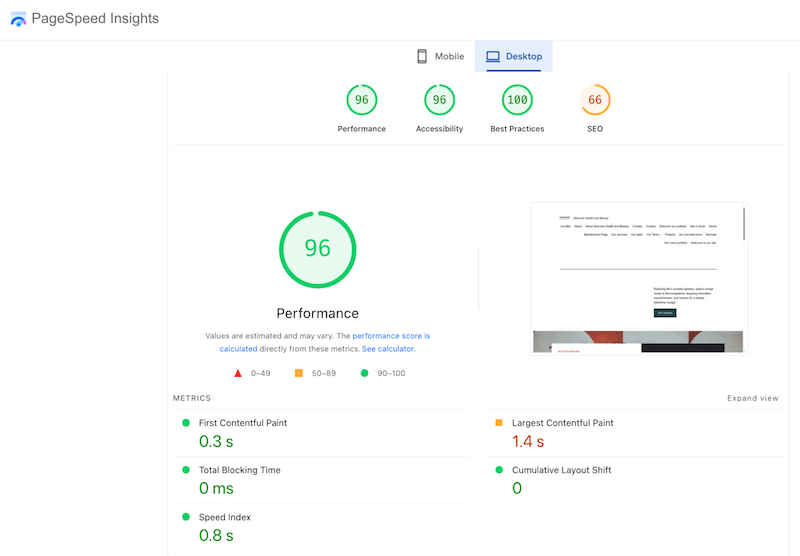Switch to the Mobile tab
Image resolution: width=800 pixels, height=556 pixels.
coord(441,56)
